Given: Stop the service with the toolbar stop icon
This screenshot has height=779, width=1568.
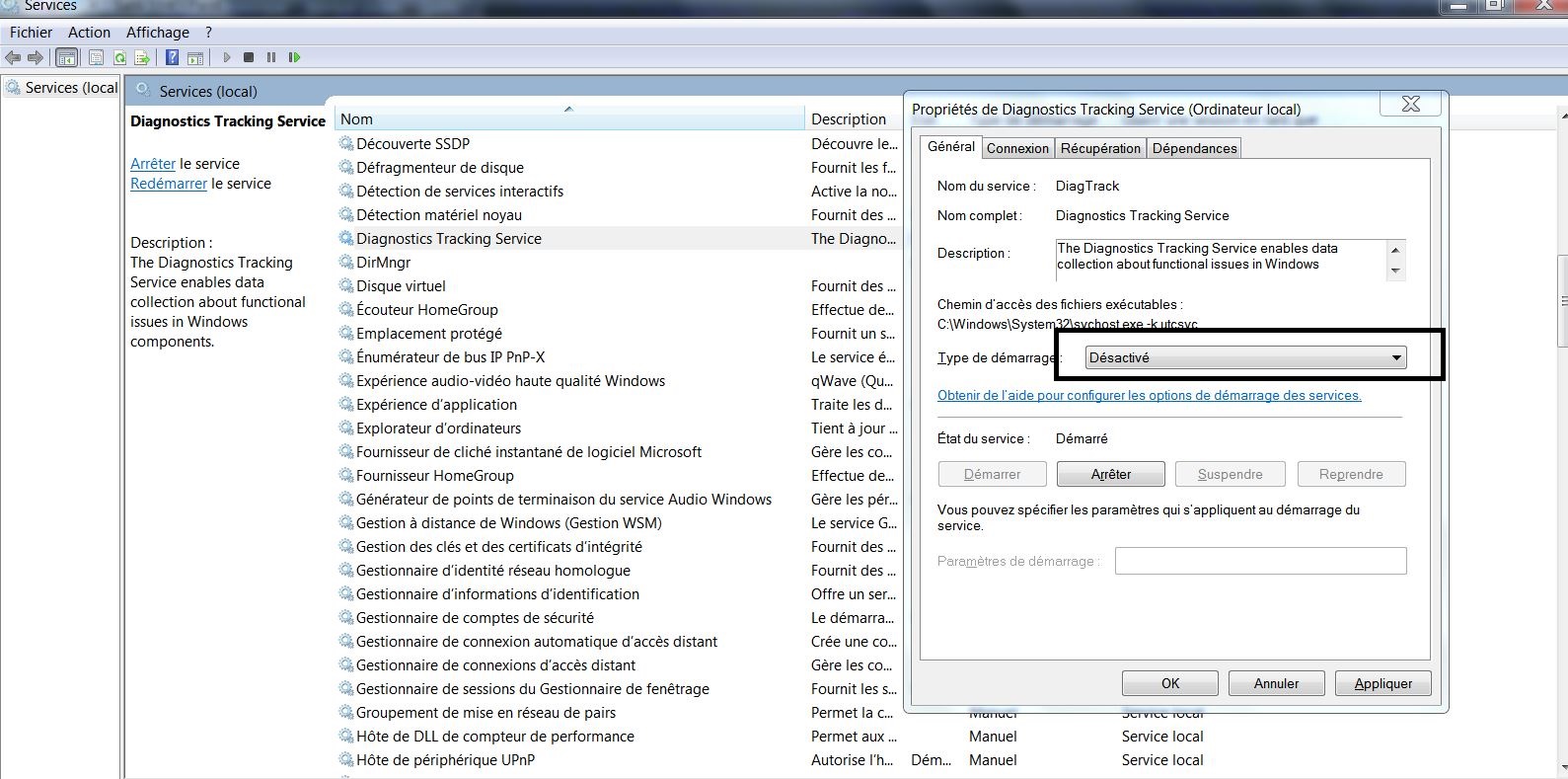Looking at the screenshot, I should point(249,57).
